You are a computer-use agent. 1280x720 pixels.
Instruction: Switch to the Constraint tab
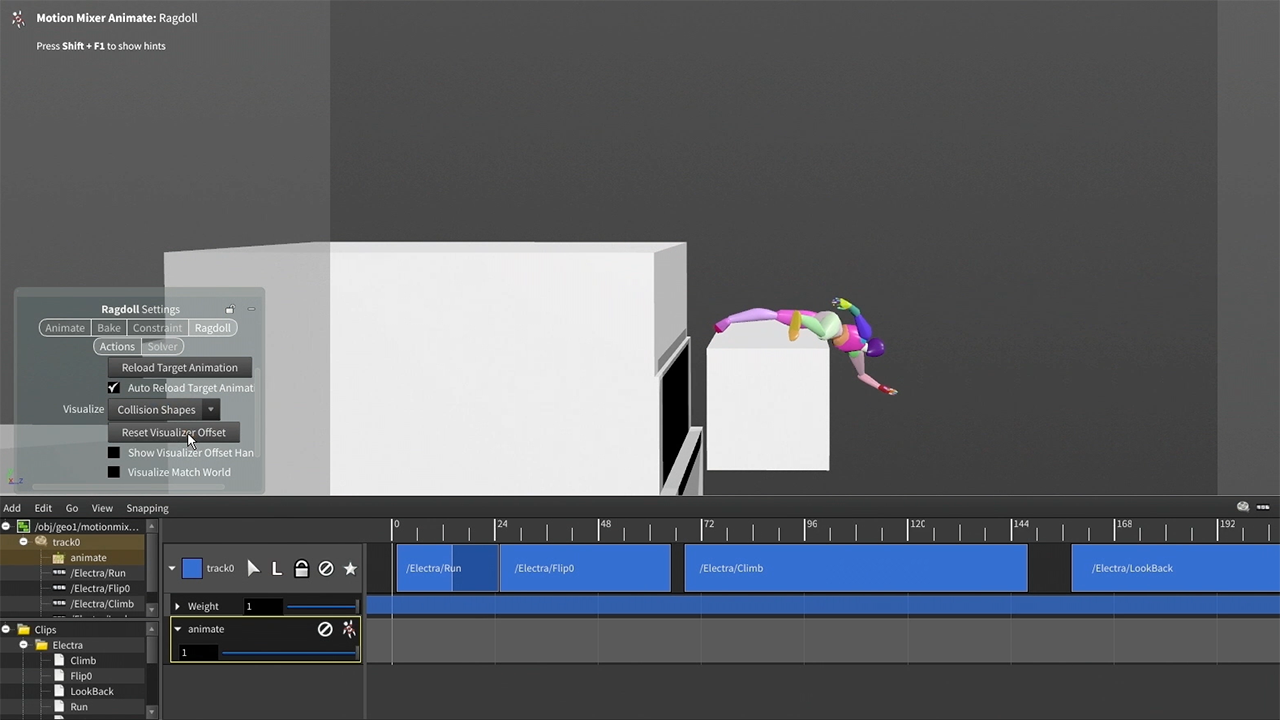(157, 328)
